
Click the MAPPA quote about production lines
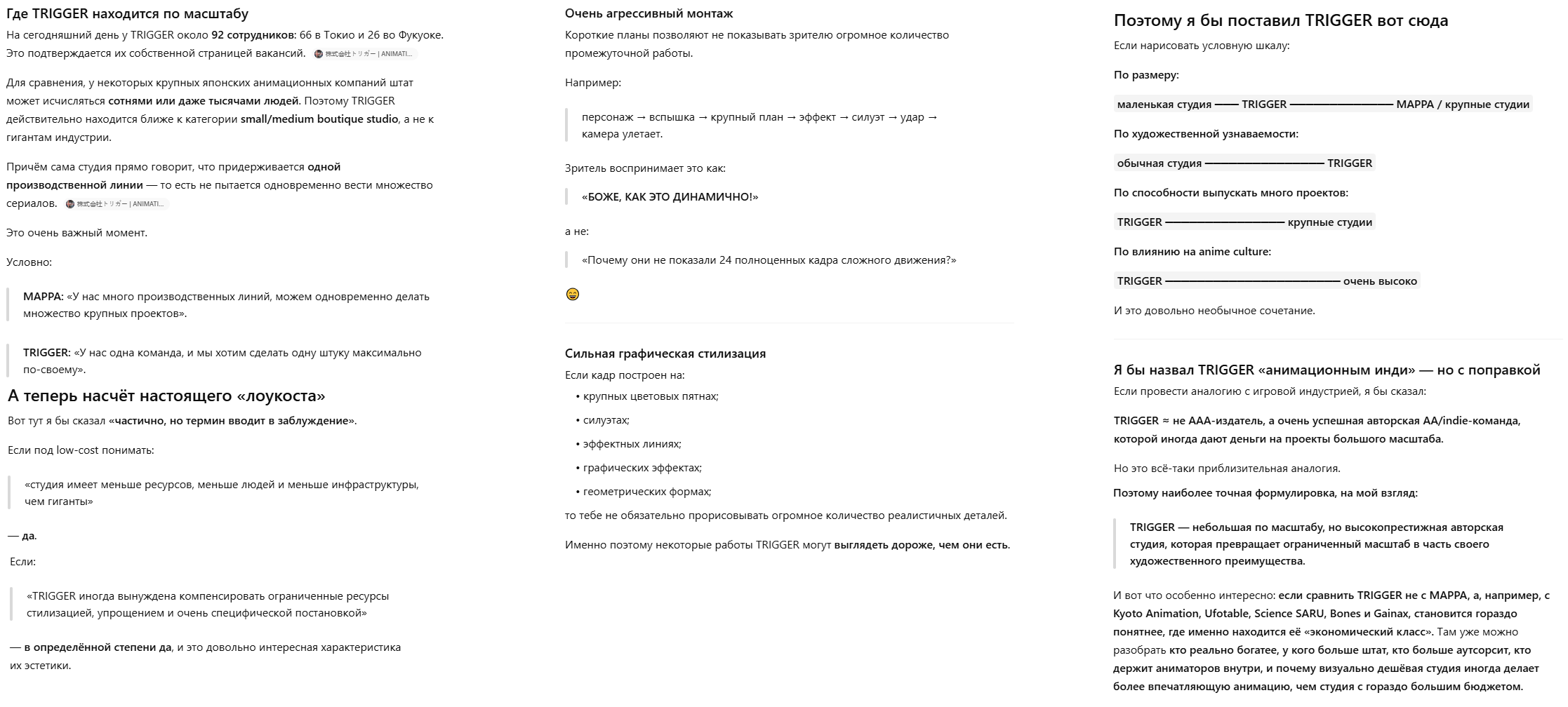226,305
